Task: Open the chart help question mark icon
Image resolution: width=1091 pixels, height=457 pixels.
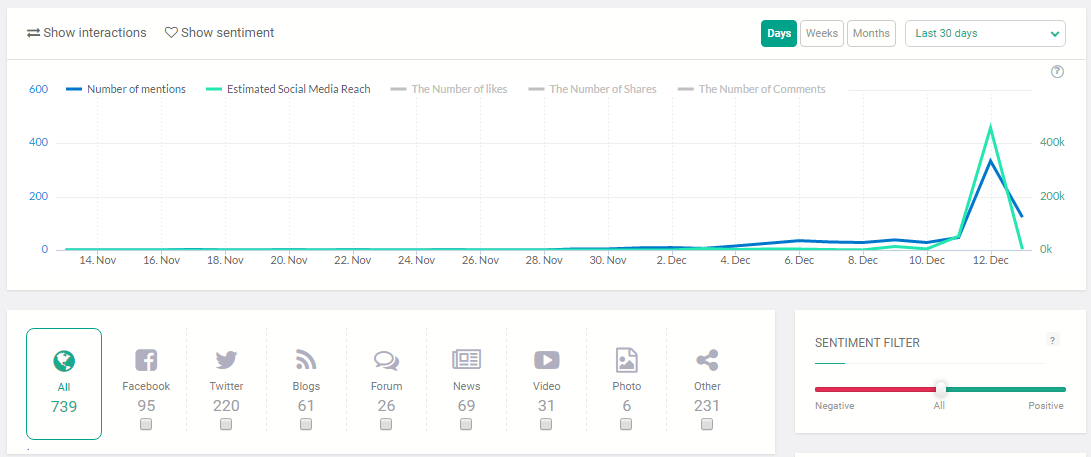Action: click(1057, 72)
